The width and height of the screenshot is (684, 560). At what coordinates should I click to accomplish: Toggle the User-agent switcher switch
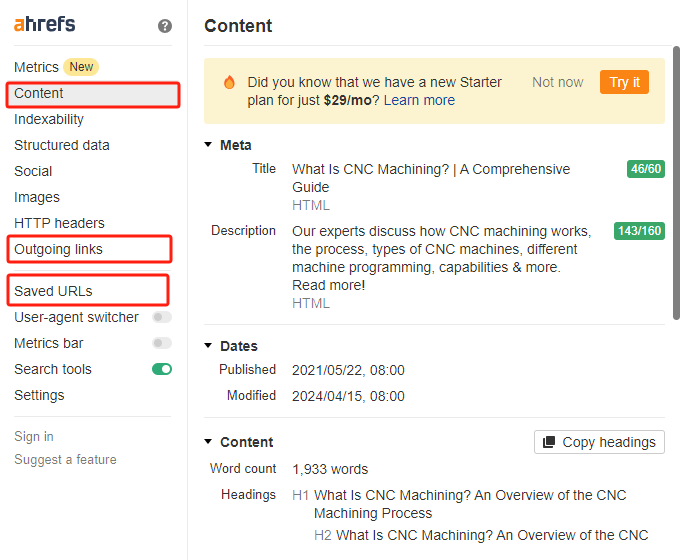coord(161,317)
